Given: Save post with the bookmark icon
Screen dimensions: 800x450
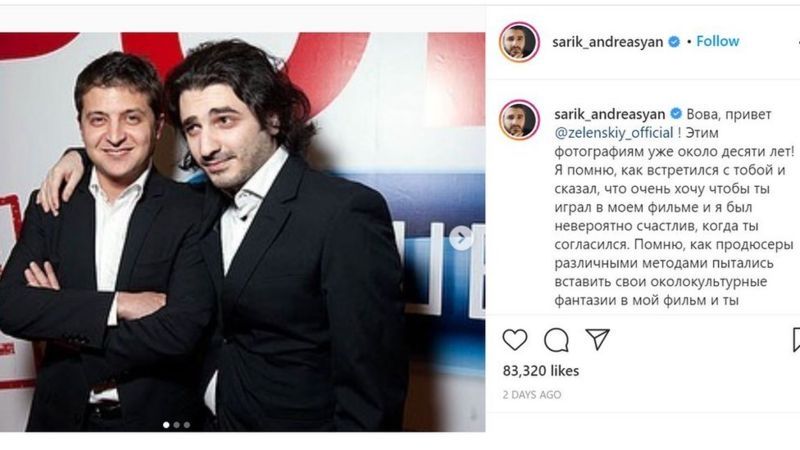Looking at the screenshot, I should (x=796, y=340).
